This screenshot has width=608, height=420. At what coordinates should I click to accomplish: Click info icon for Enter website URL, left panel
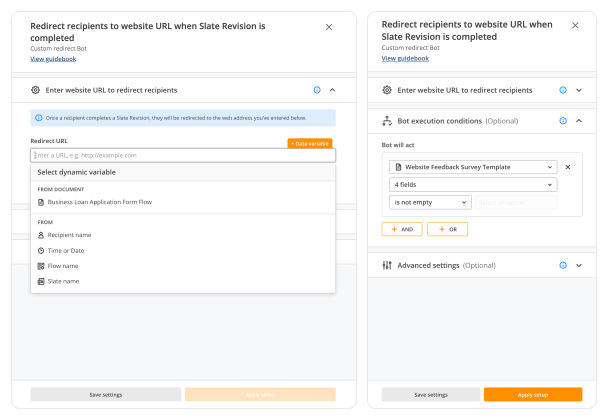[317, 90]
